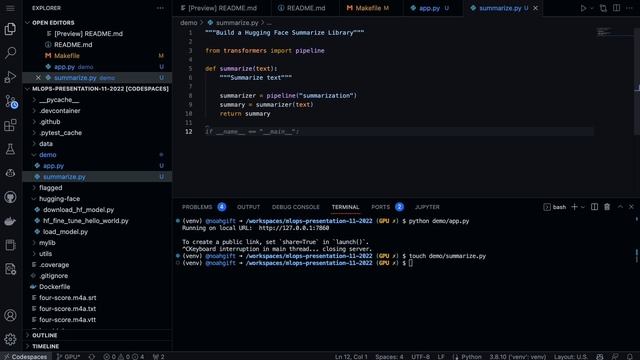The width and height of the screenshot is (640, 360).
Task: Open download_hf_model.py file
Action: [x=97, y=210]
